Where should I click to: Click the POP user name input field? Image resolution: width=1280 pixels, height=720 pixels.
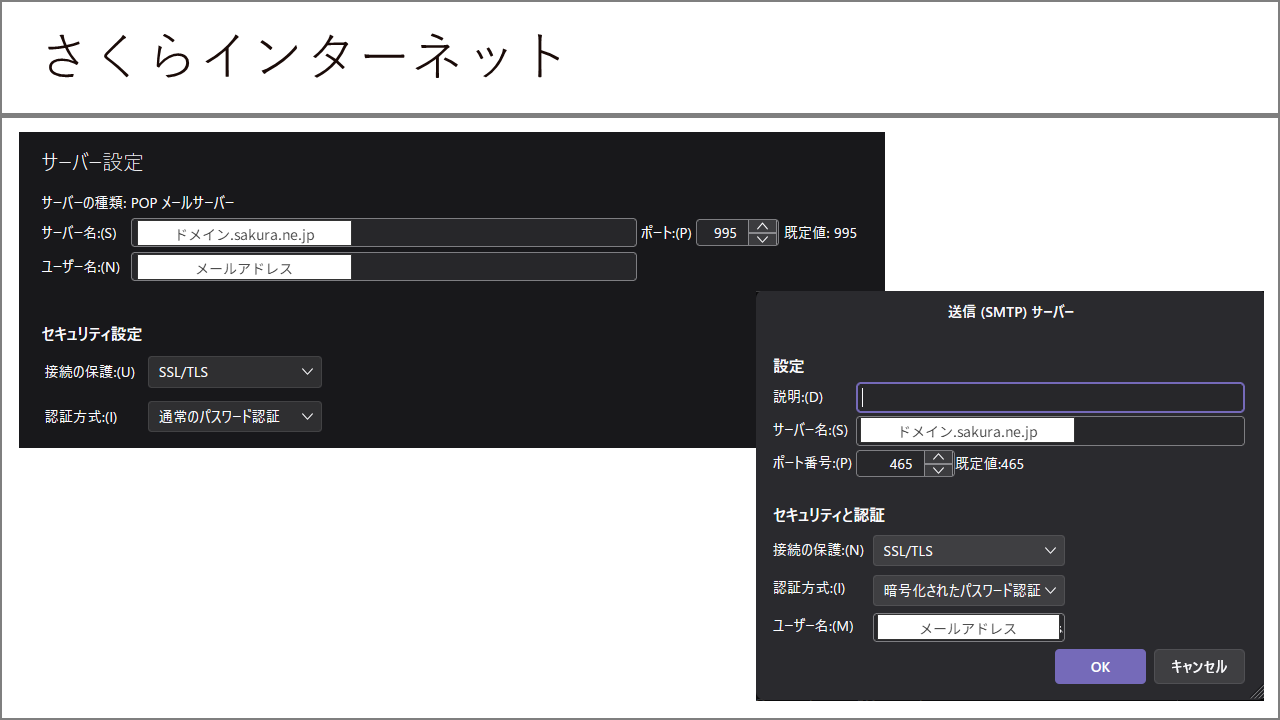[x=384, y=267]
